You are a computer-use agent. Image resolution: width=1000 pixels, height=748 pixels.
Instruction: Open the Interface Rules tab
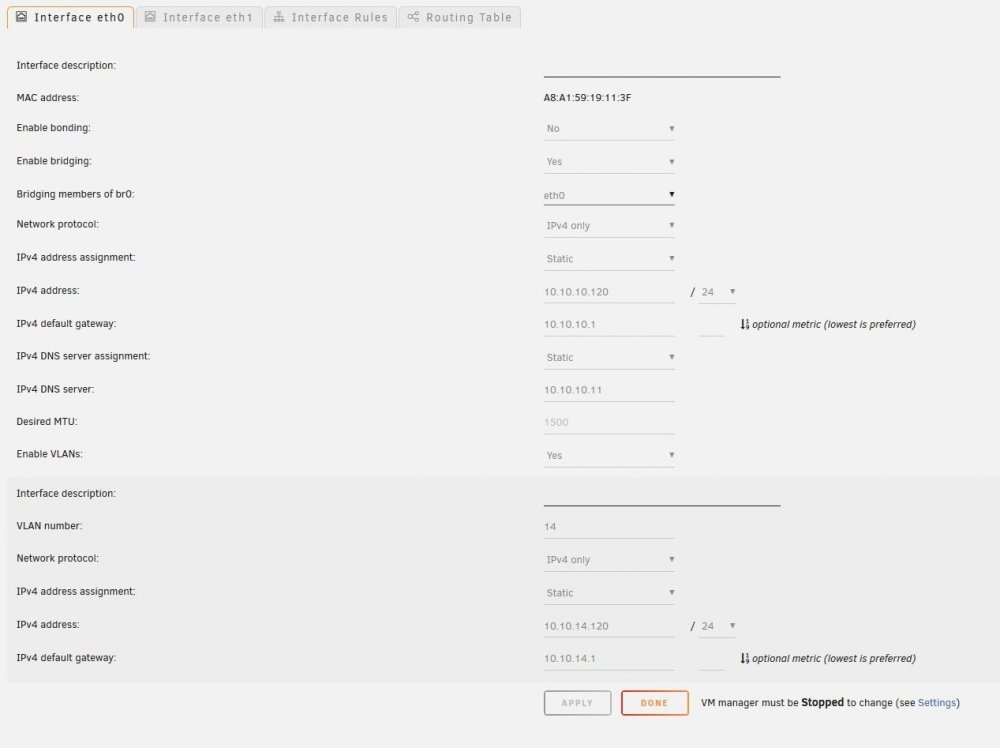pos(330,17)
